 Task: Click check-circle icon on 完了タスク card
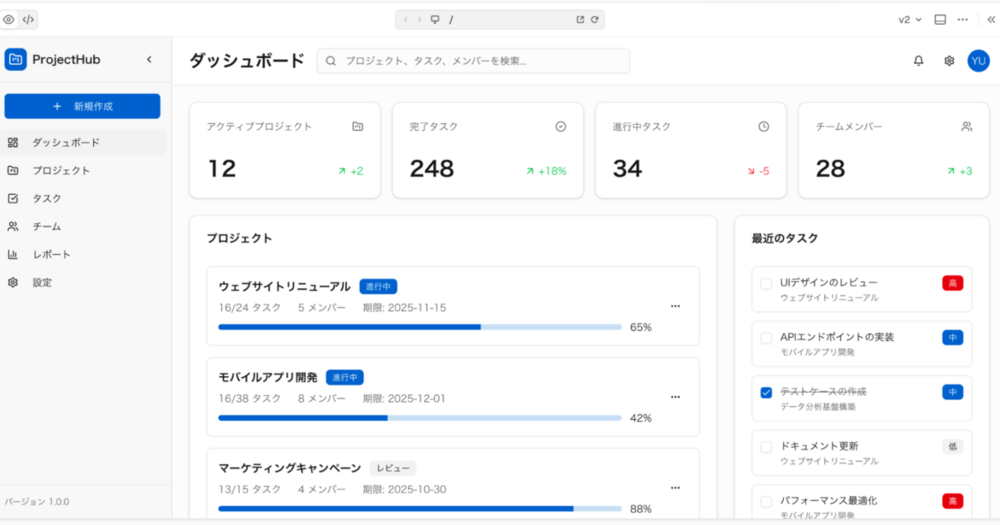tap(561, 126)
